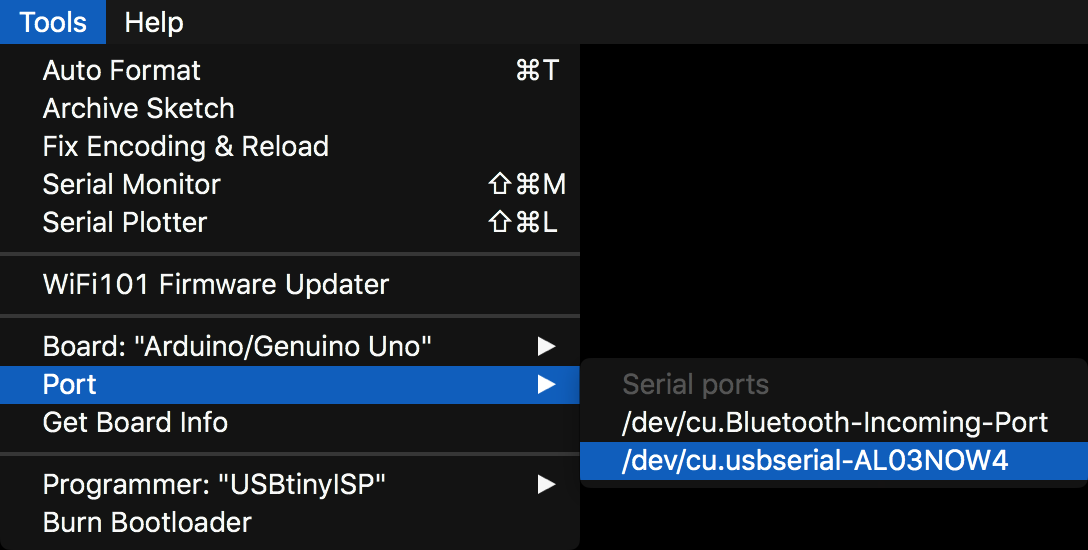The image size is (1088, 550).
Task: Open the Tools menu
Action: click(52, 22)
